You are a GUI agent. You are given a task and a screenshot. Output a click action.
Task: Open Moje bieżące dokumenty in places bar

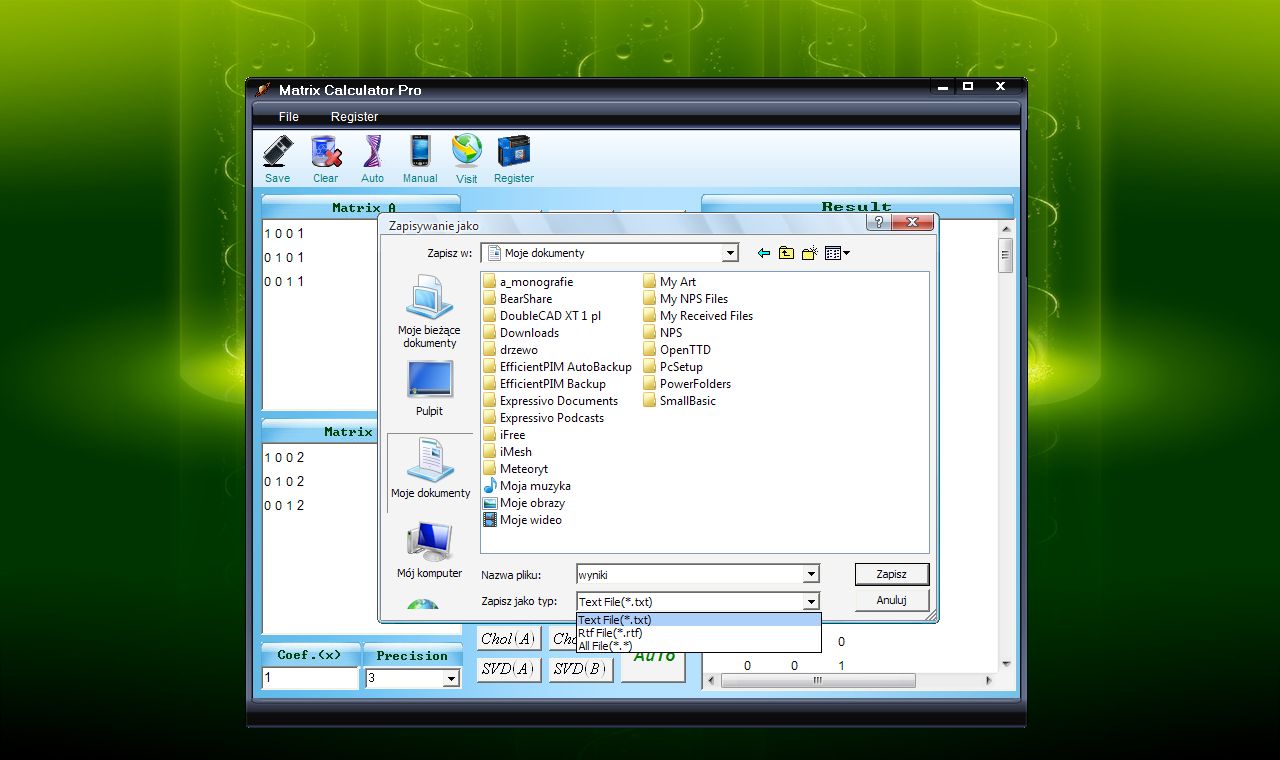430,313
